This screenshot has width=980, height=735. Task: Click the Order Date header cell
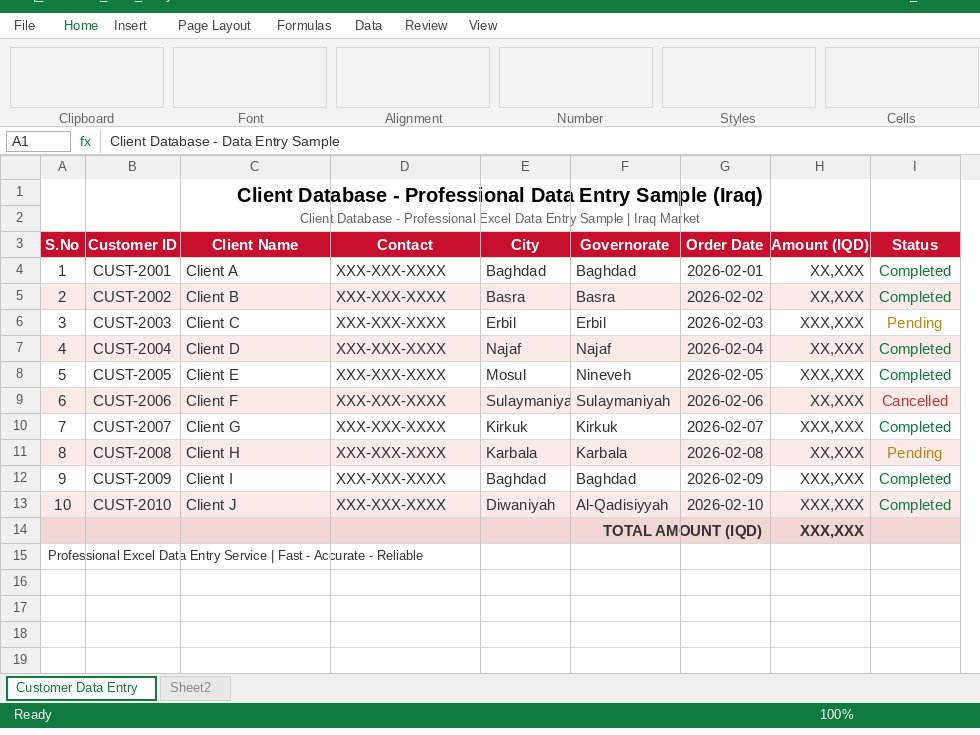coord(725,244)
